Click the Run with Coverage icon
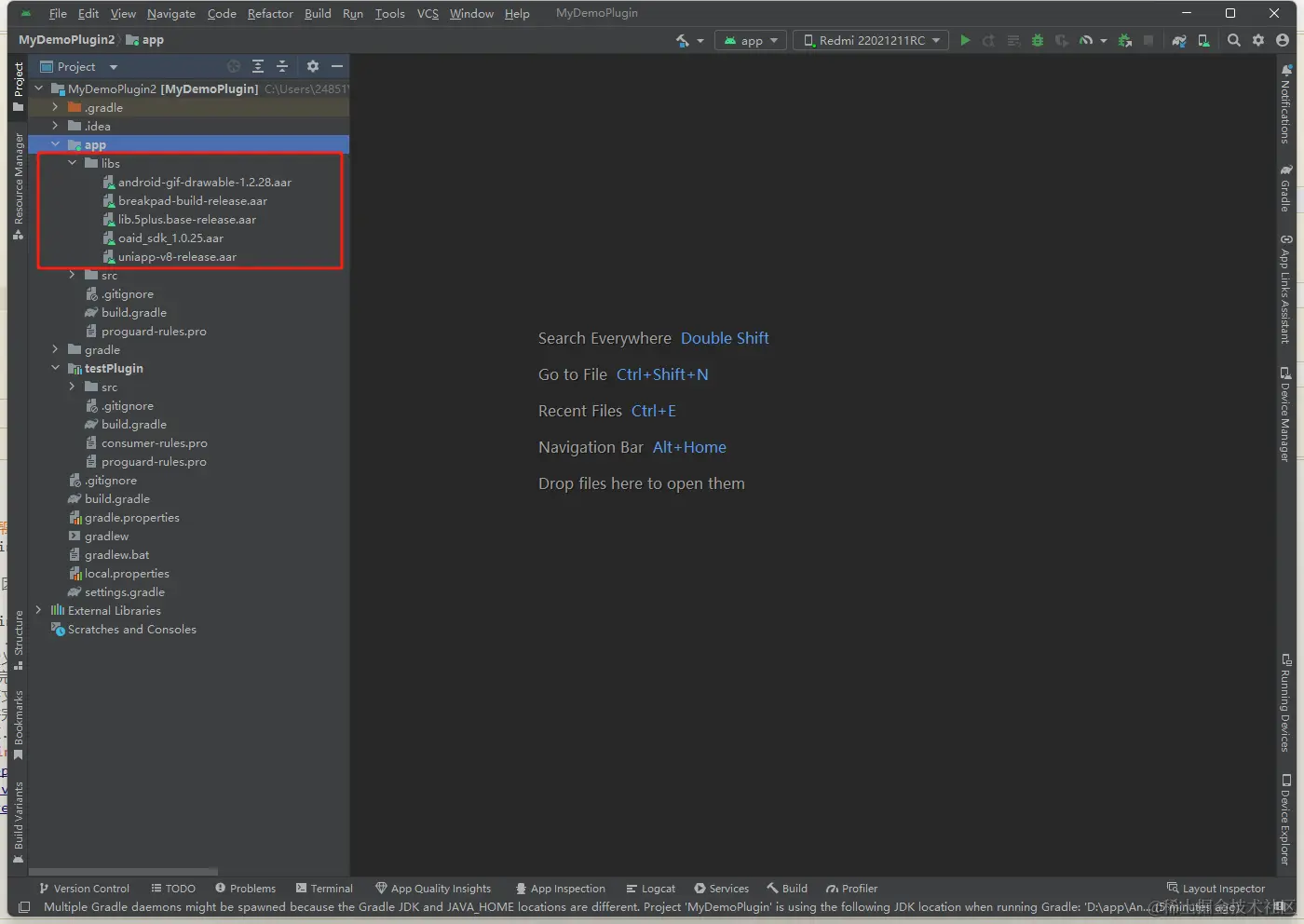Viewport: 1304px width, 924px height. 1061,40
